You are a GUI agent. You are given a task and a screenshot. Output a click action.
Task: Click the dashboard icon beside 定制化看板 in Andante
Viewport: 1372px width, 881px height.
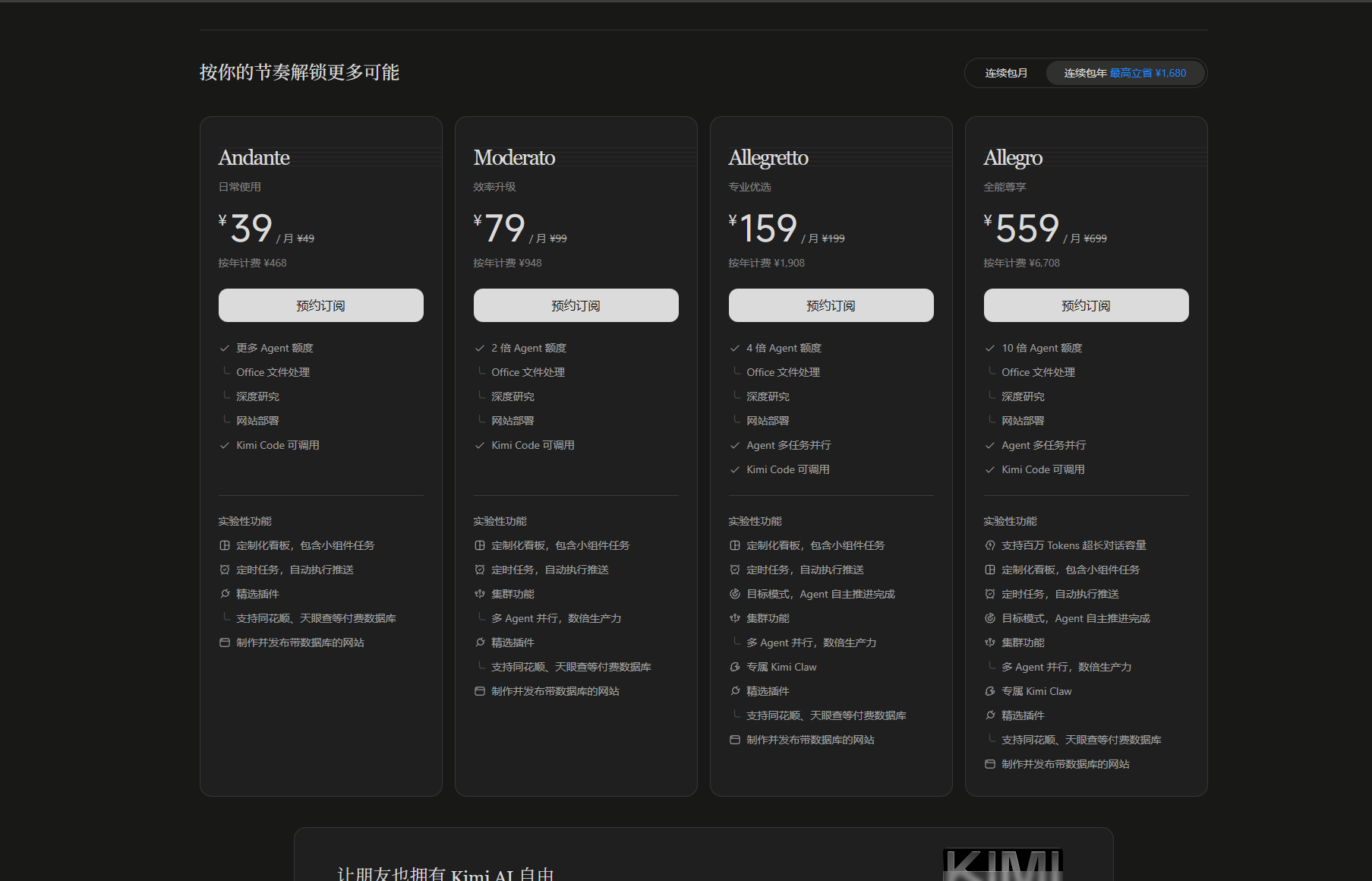(225, 545)
